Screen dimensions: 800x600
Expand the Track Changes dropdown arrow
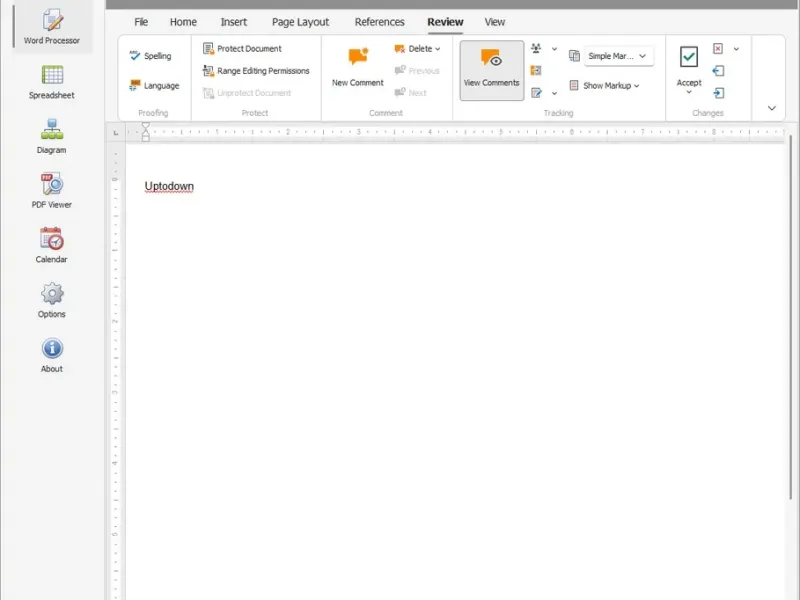pos(554,93)
